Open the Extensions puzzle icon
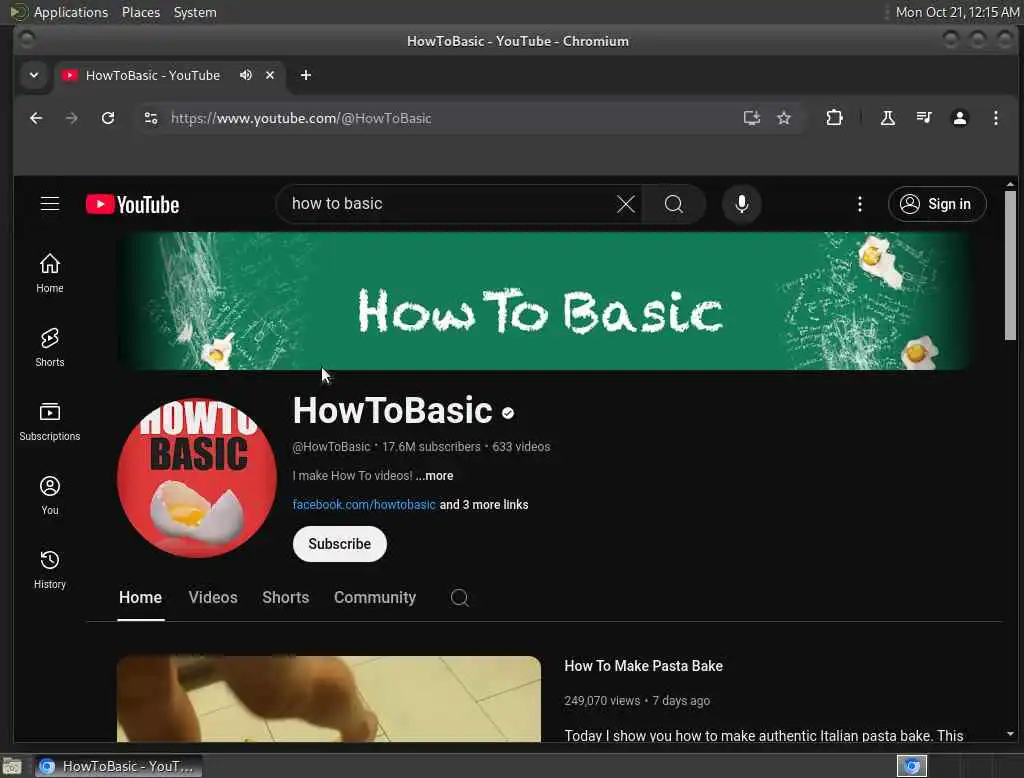 (x=834, y=118)
